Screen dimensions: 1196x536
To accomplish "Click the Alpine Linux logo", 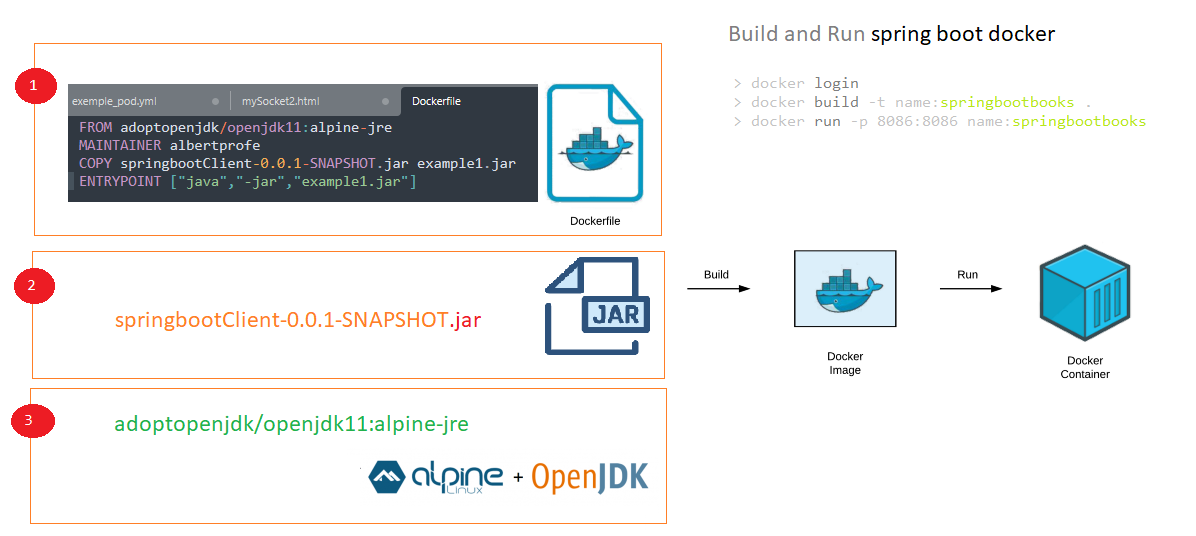I will point(436,477).
